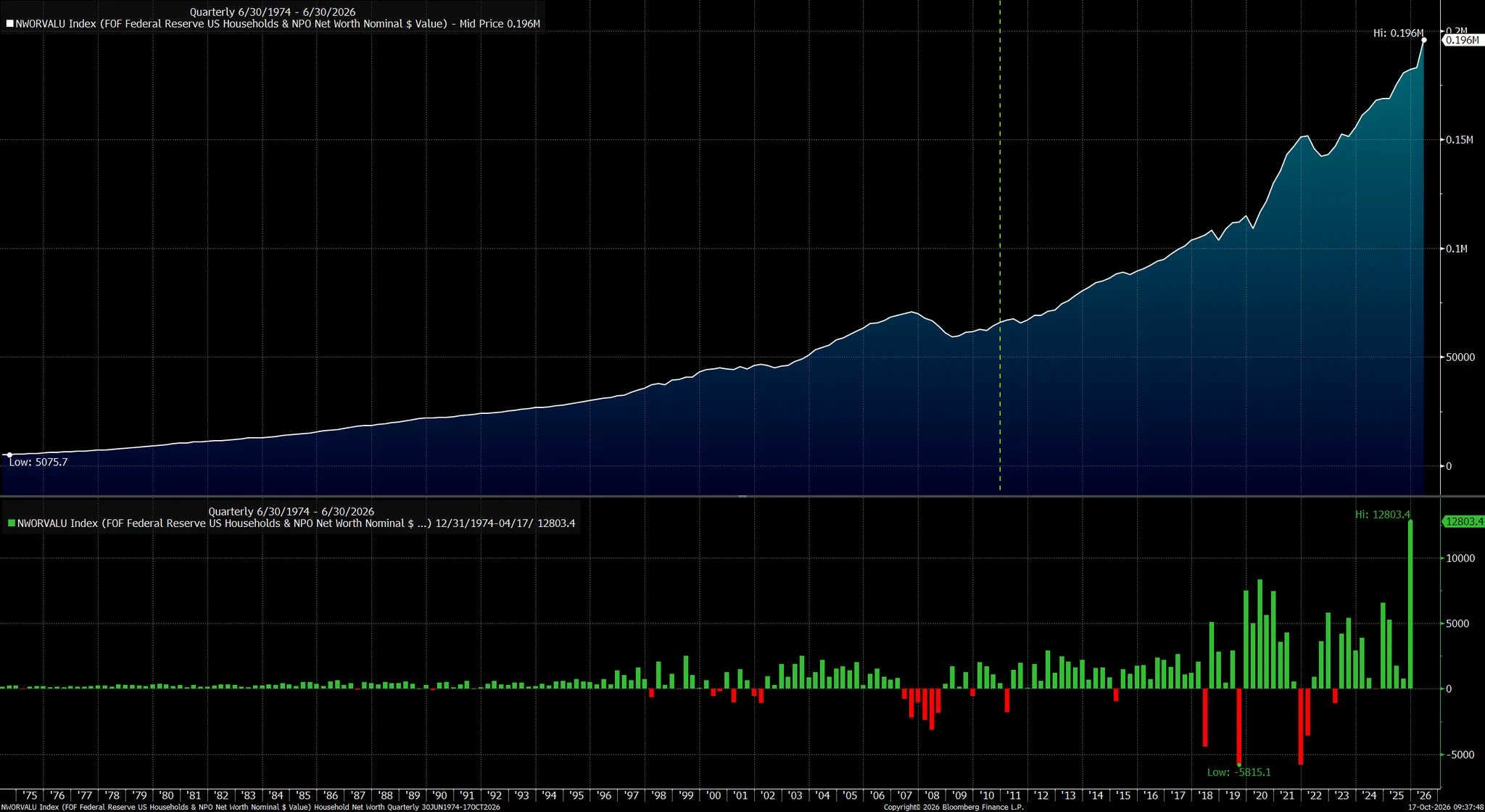Click the lower chart's 'Quarterly 6/30/1974 - 6/30/2026' title
Viewport: 1485px width, 812px height.
(x=291, y=512)
